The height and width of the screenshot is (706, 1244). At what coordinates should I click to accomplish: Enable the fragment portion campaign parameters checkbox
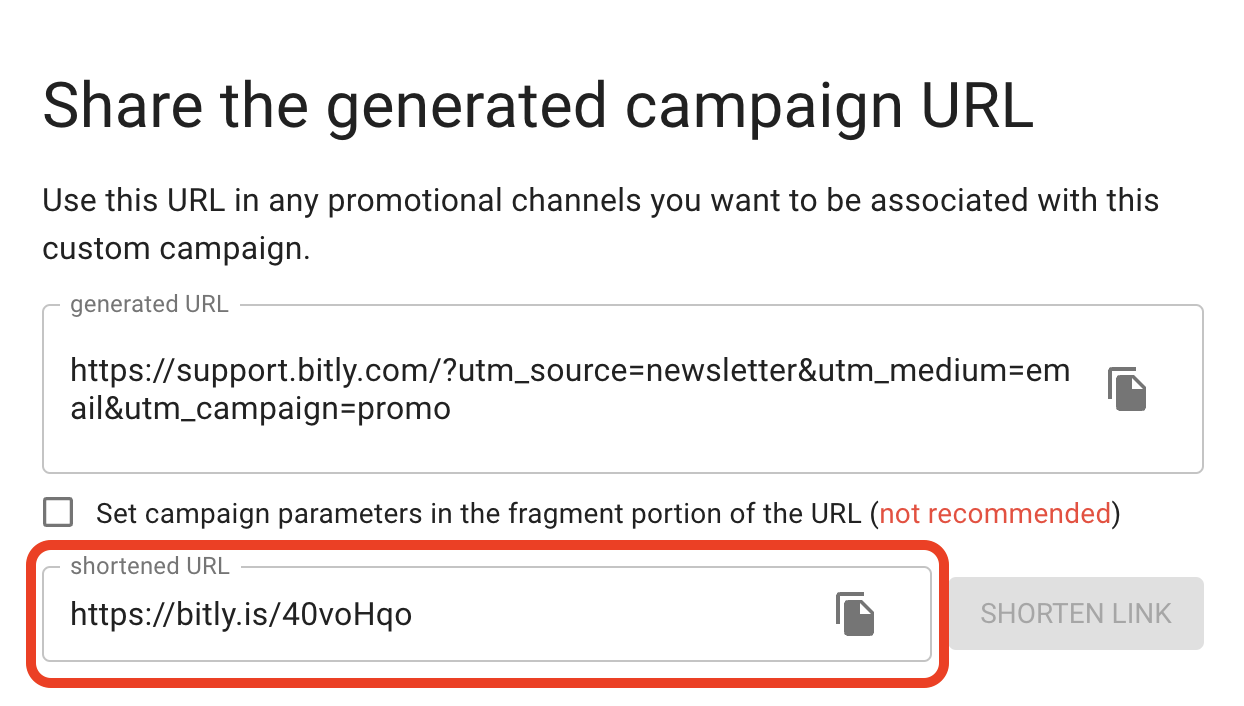tap(58, 513)
